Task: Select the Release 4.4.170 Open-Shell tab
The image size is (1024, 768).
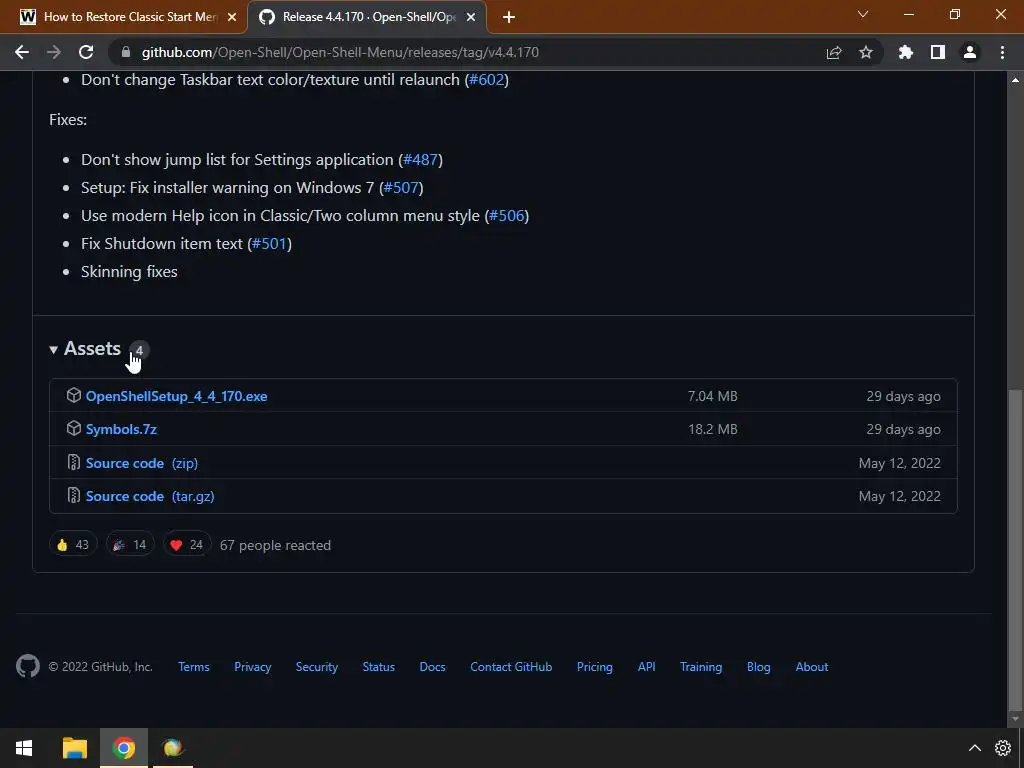Action: [x=366, y=17]
